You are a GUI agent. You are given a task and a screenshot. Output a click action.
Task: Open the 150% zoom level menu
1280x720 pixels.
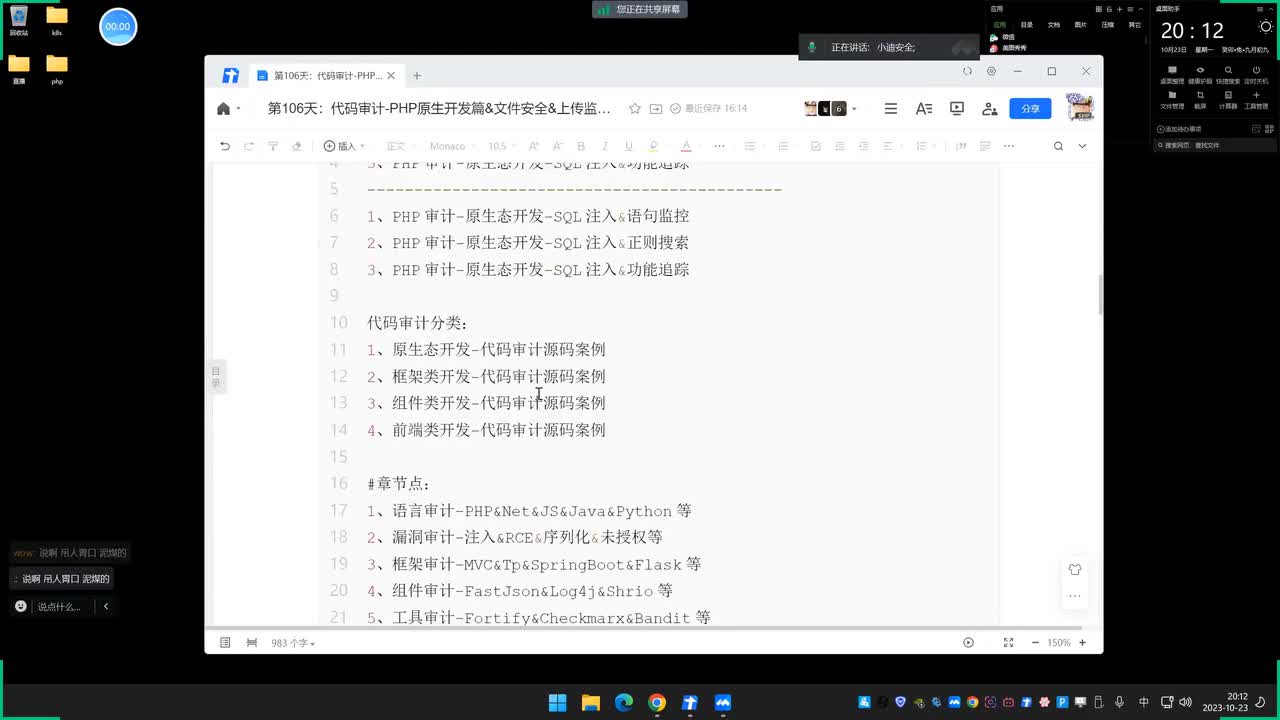tap(1059, 643)
